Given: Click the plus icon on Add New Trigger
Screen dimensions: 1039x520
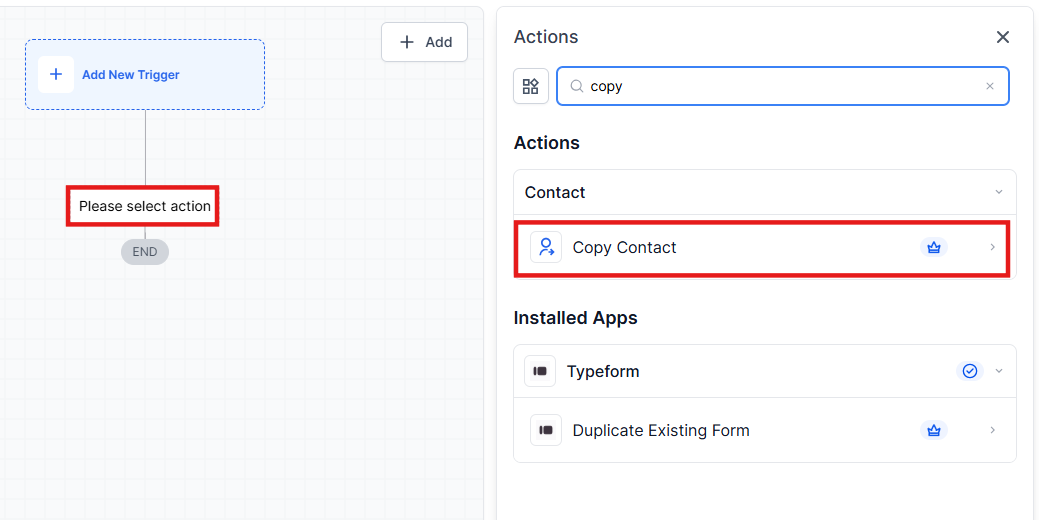Looking at the screenshot, I should click(x=56, y=74).
